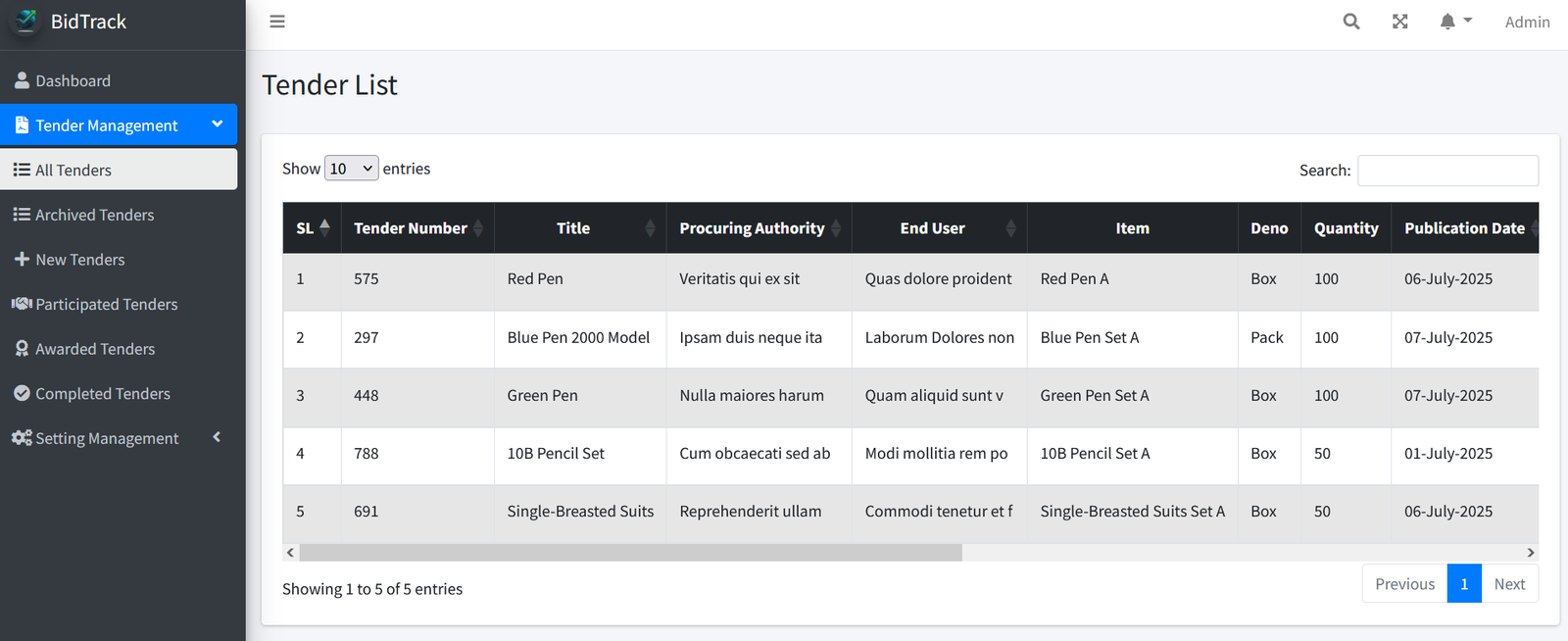Focus the table Search input field
The height and width of the screenshot is (641, 1568).
1446,171
